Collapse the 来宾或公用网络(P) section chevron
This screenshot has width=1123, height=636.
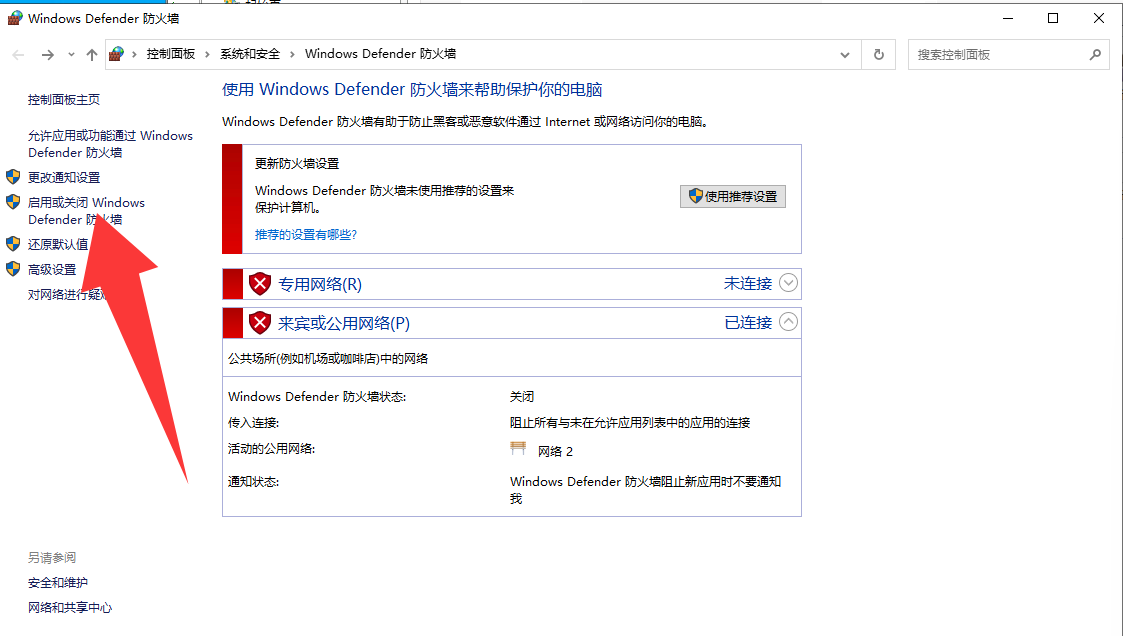tap(788, 322)
